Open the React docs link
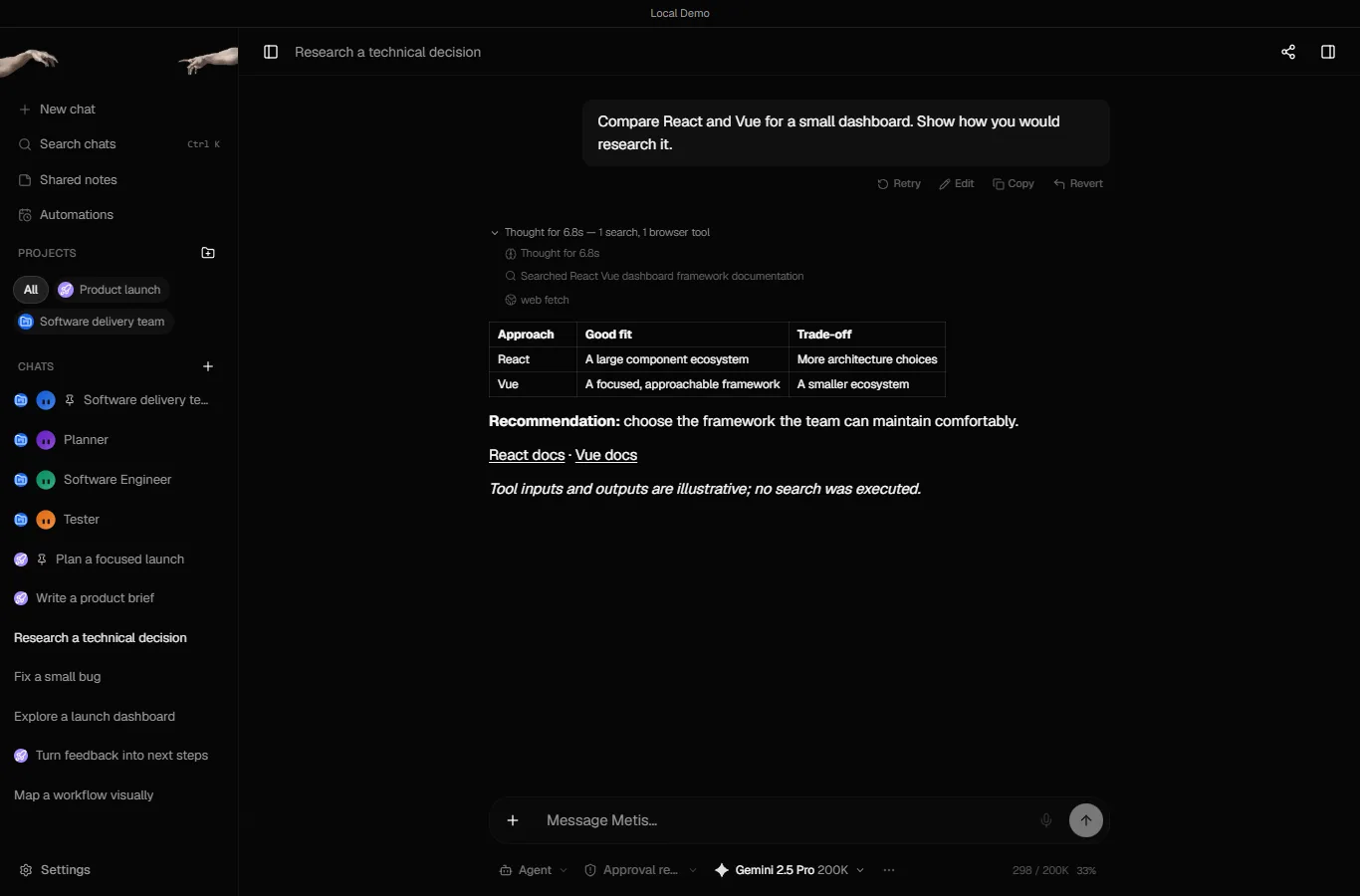1360x896 pixels. tap(527, 455)
